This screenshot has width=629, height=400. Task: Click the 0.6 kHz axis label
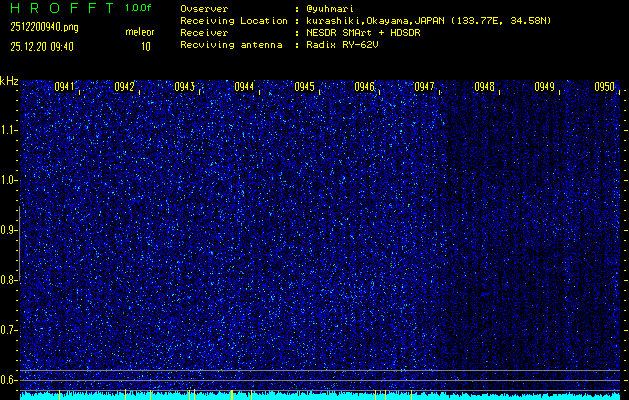(x=8, y=380)
